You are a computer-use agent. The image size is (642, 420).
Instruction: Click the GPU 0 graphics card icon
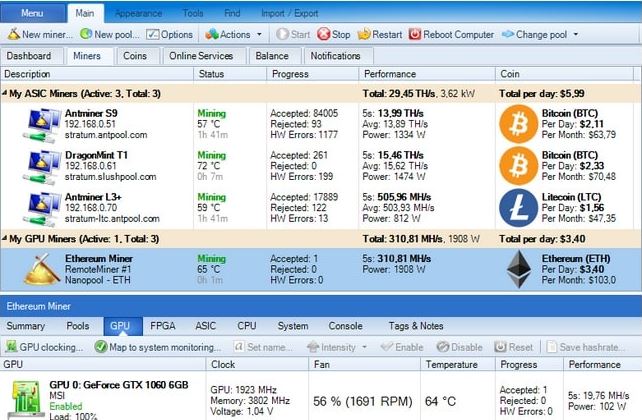pyautogui.click(x=25, y=399)
